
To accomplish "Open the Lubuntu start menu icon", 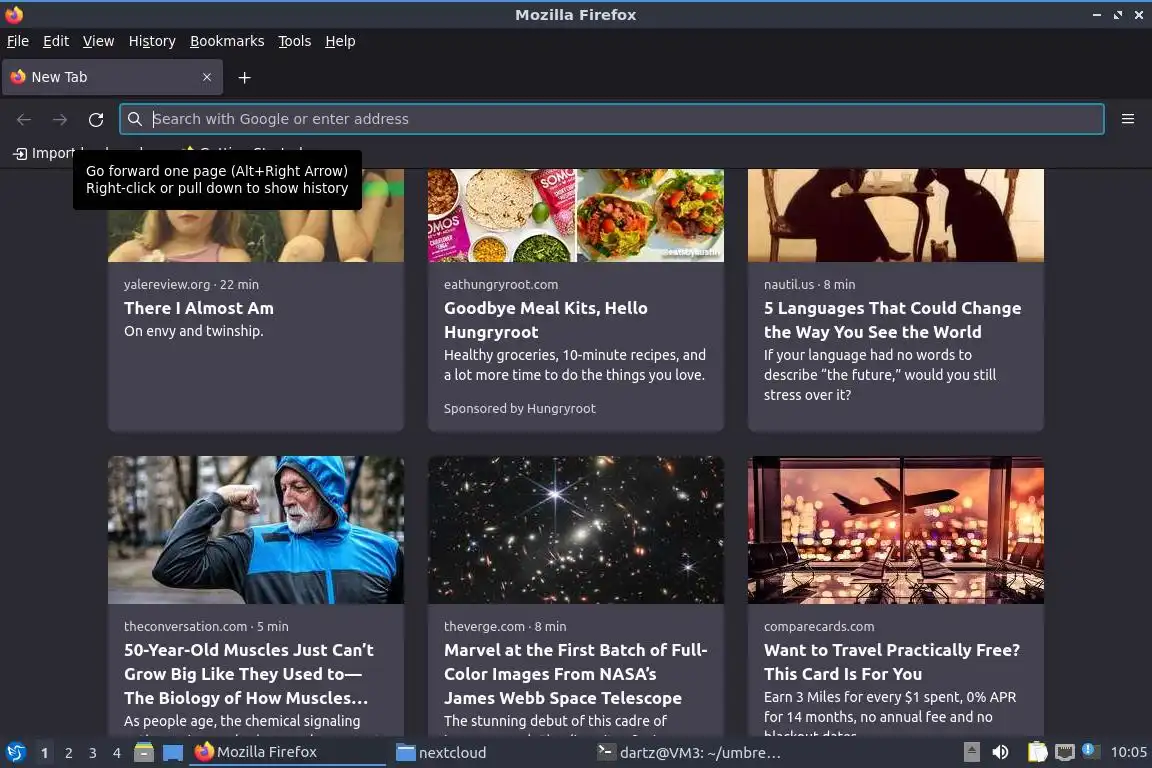I will [15, 753].
